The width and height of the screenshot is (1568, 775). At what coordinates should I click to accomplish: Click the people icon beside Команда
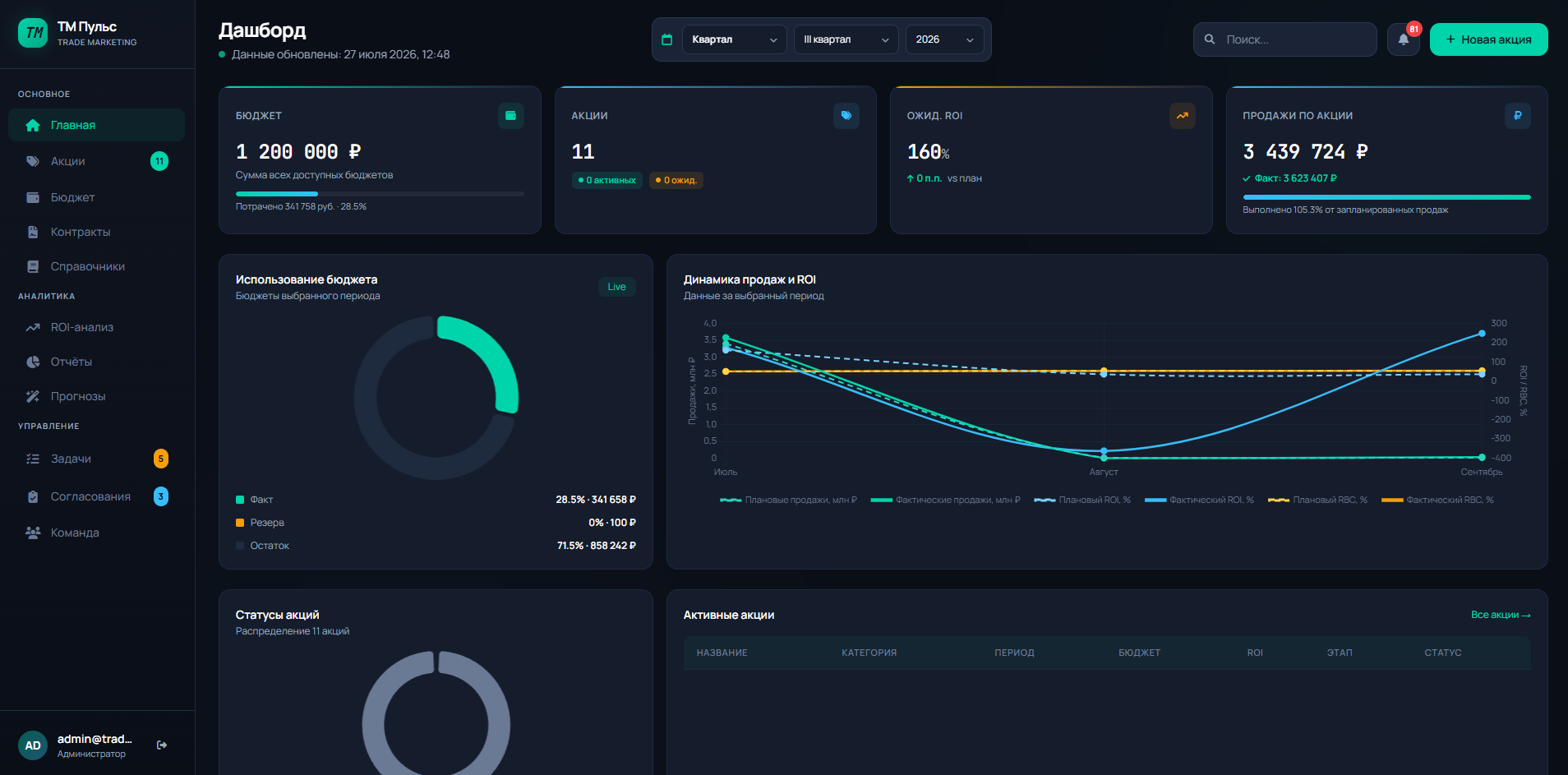33,533
